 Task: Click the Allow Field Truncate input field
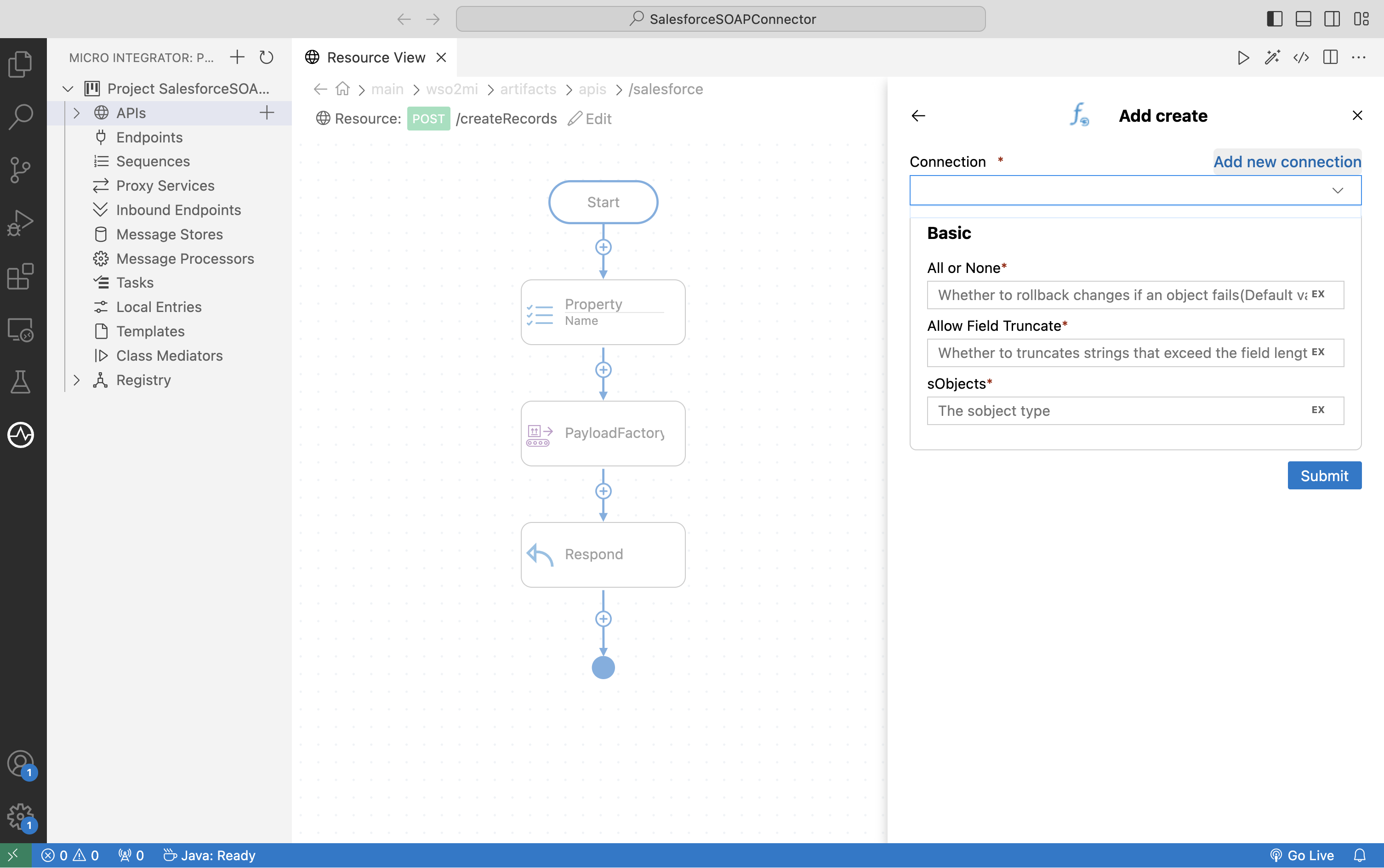coord(1135,353)
